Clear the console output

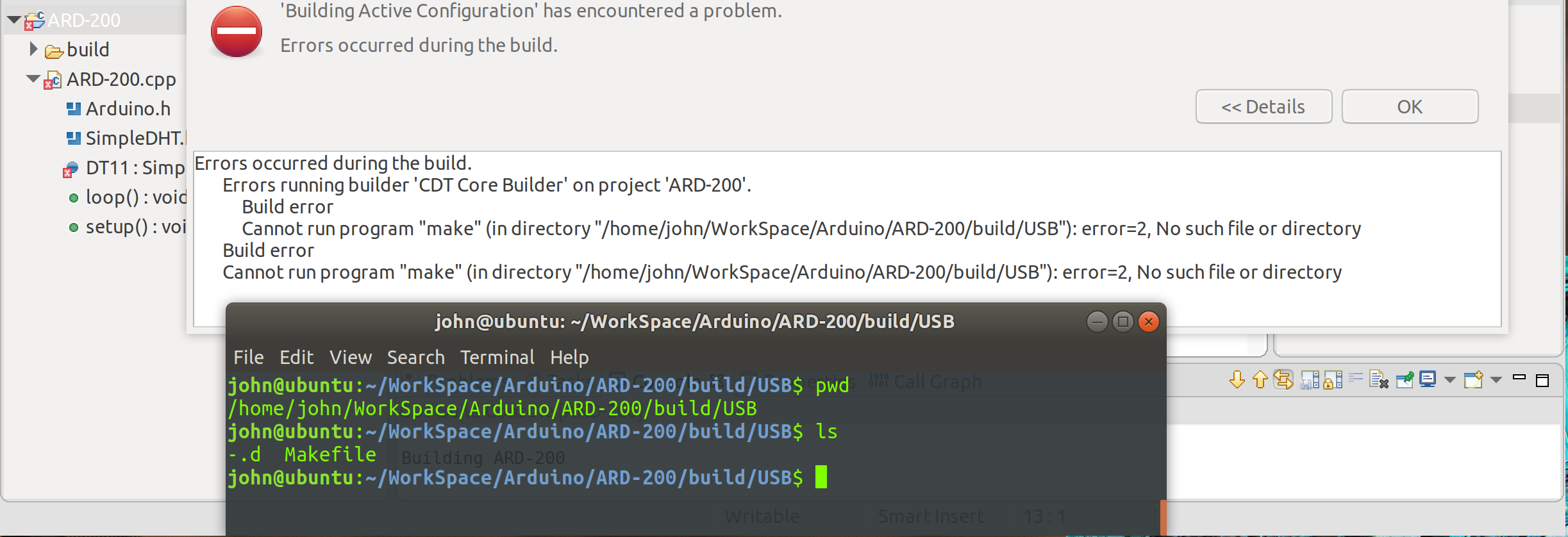1378,380
